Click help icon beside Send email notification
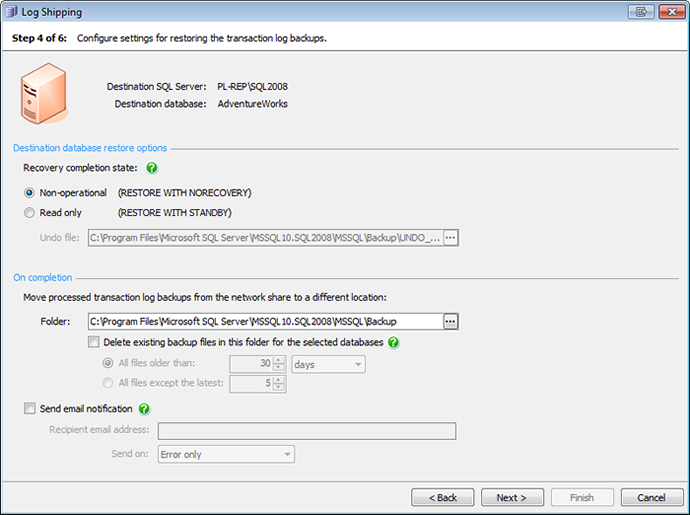 pyautogui.click(x=145, y=409)
